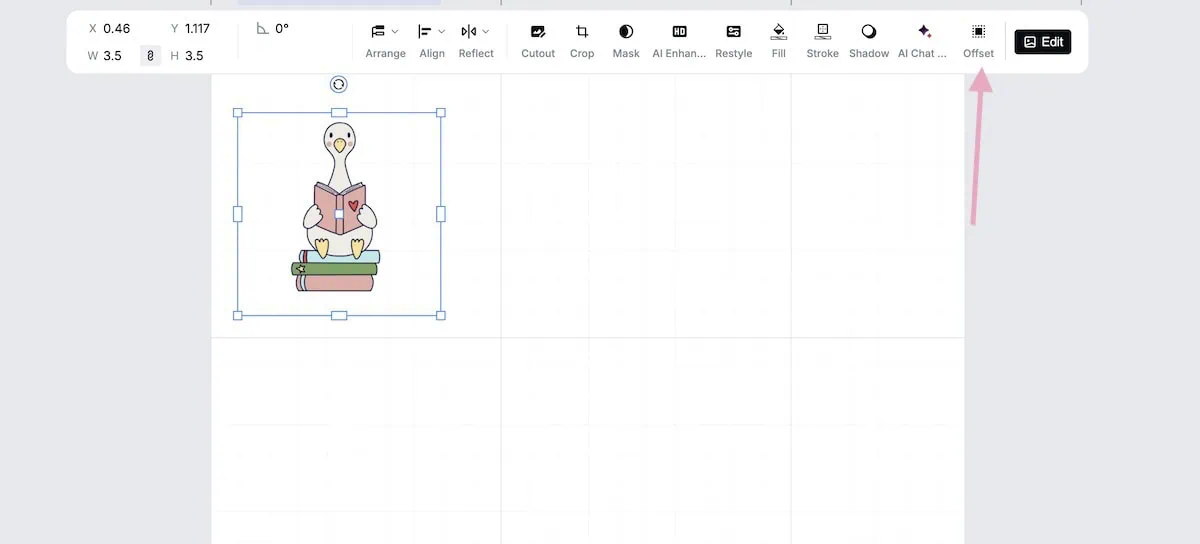Click the width field W 3.5
Image resolution: width=1200 pixels, height=544 pixels.
(x=105, y=56)
